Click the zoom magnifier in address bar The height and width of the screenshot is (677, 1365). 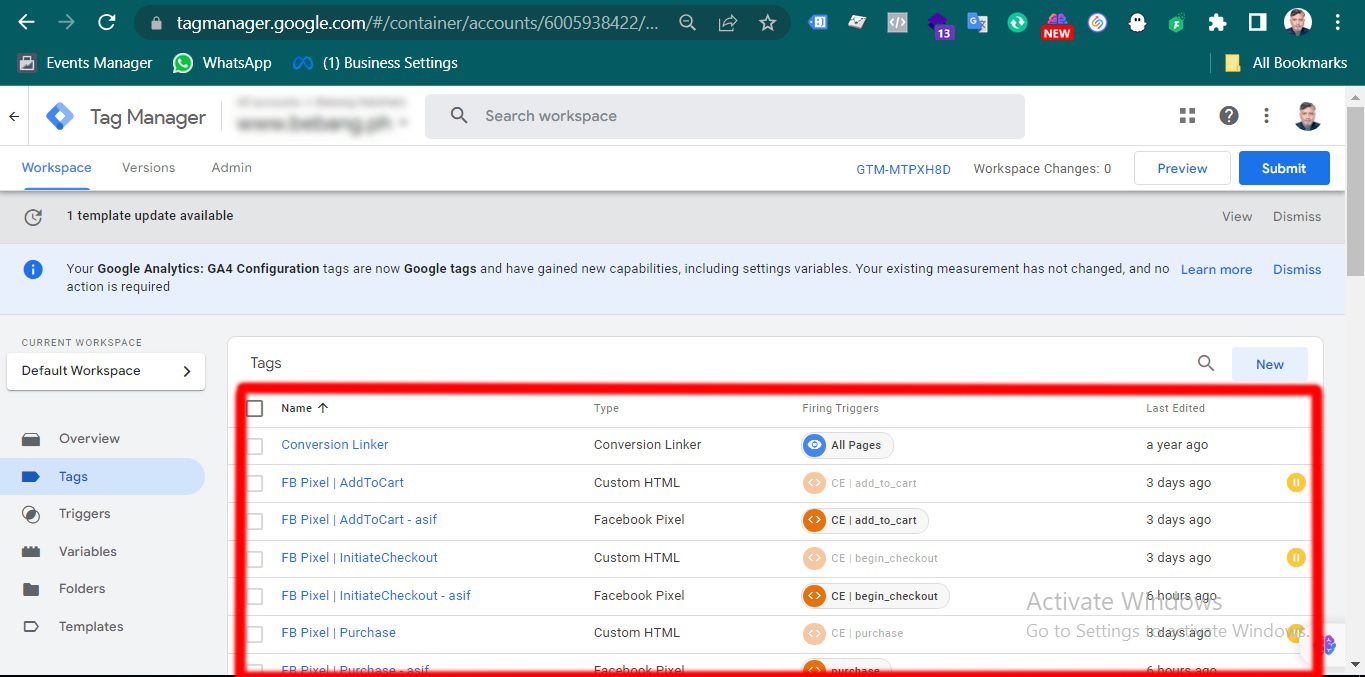(x=688, y=22)
